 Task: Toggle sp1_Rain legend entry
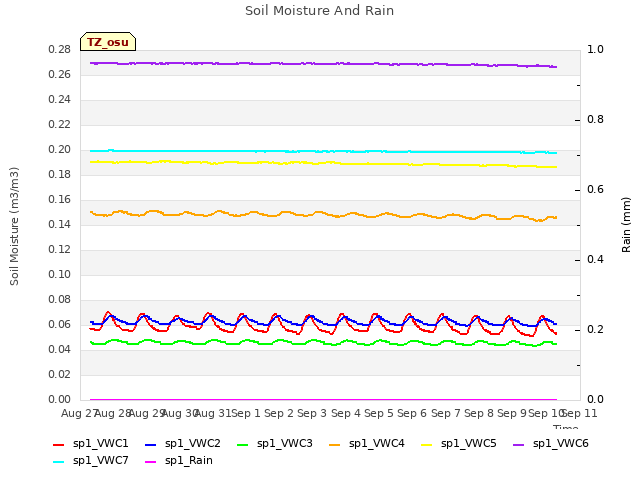179,460
